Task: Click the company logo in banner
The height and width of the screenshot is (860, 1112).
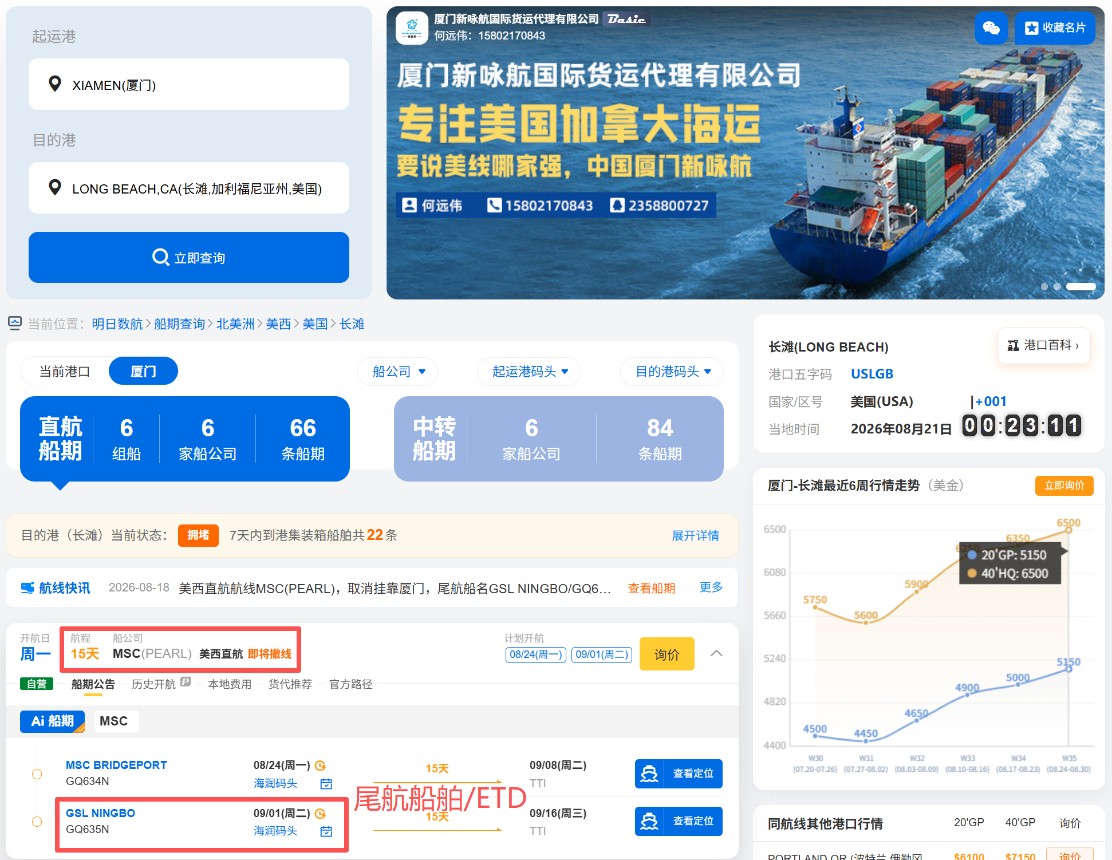Action: pos(411,27)
